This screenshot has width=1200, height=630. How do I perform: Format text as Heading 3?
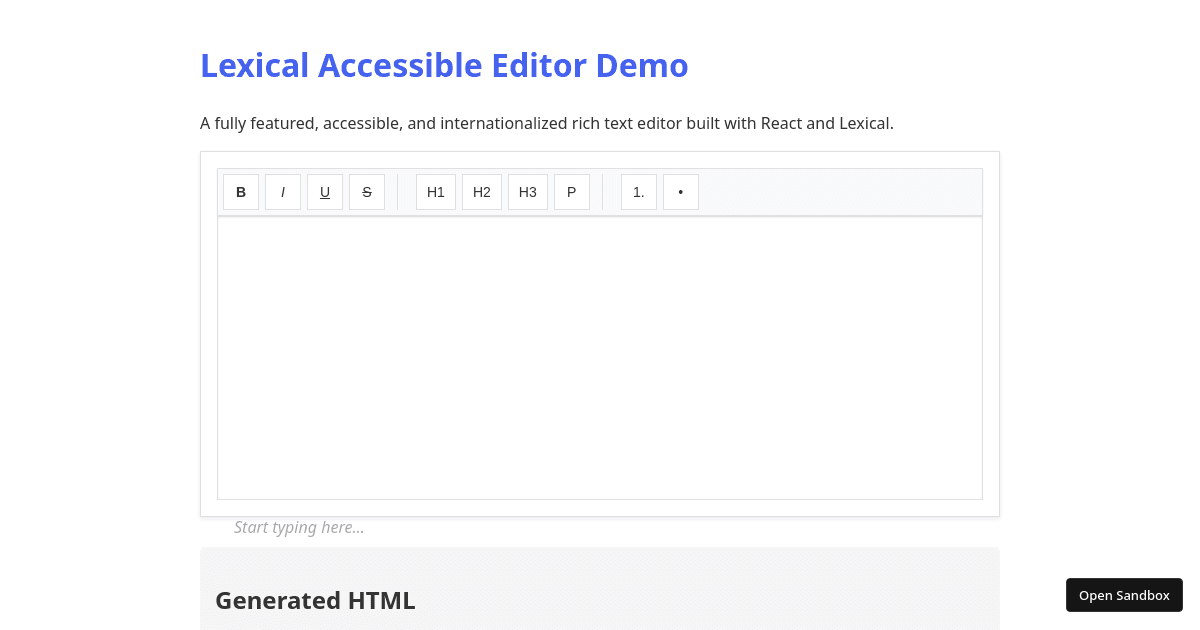click(527, 192)
